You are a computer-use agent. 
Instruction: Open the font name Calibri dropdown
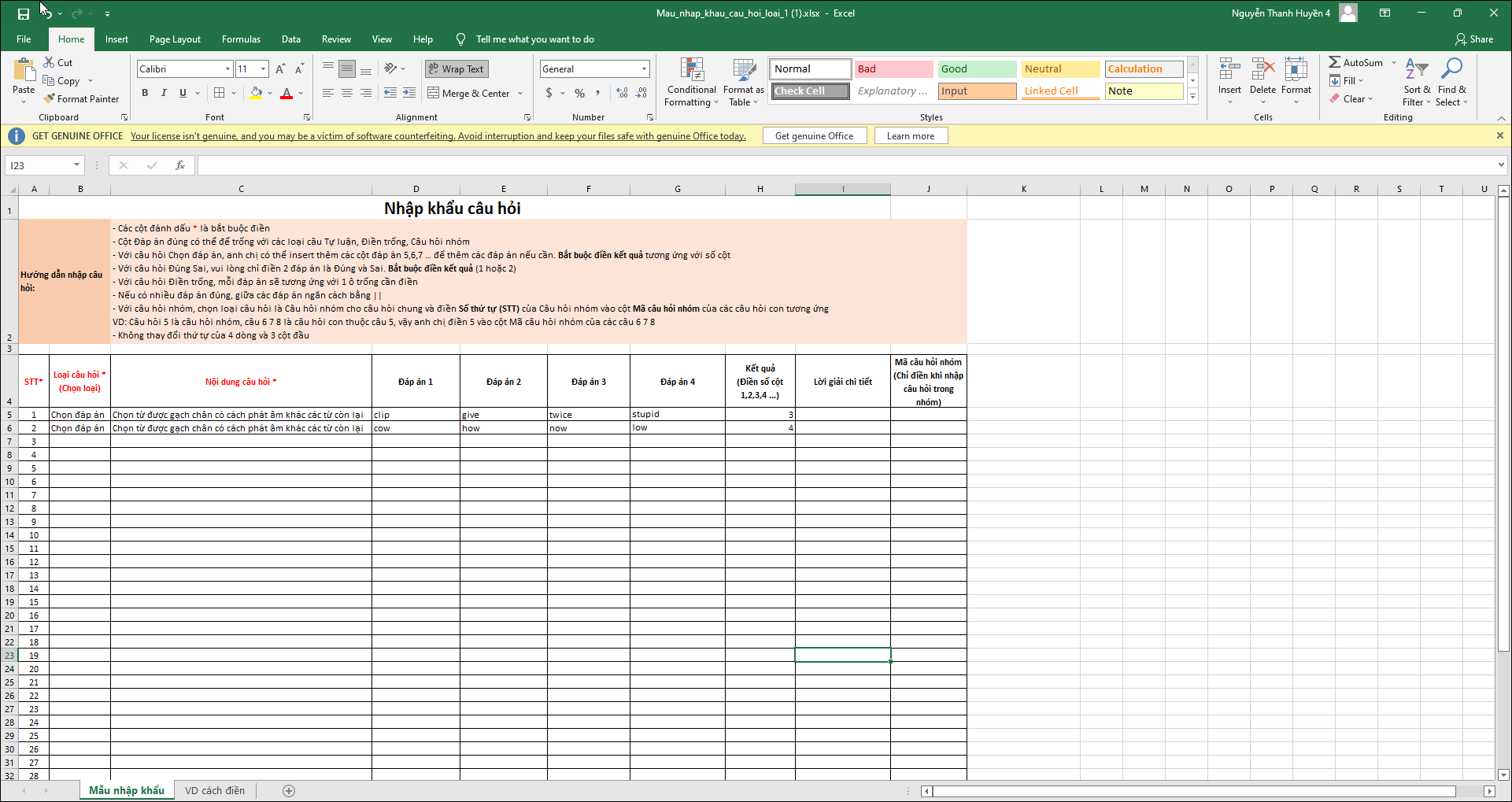227,69
